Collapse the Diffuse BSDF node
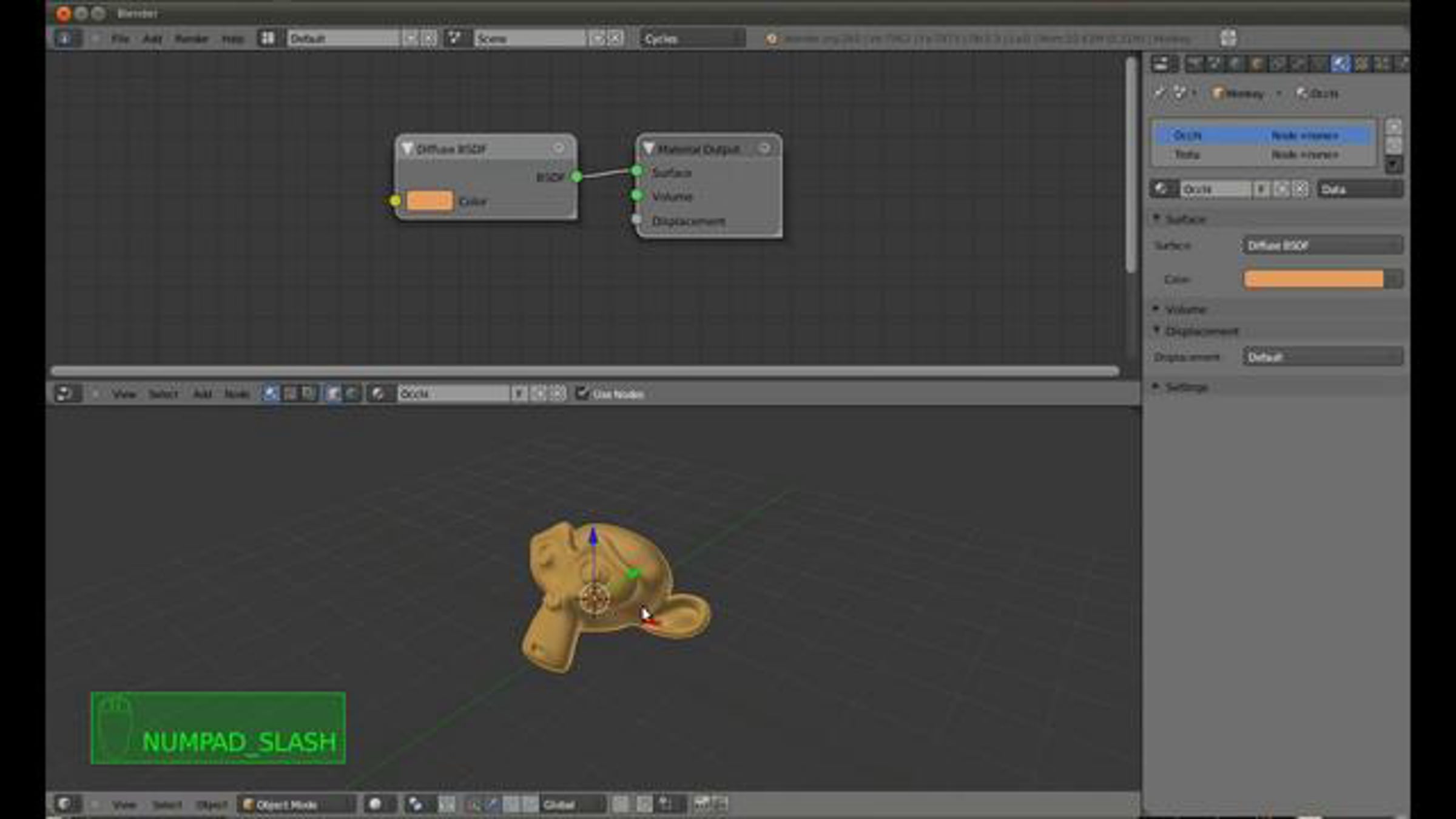This screenshot has height=819, width=1456. coord(407,149)
